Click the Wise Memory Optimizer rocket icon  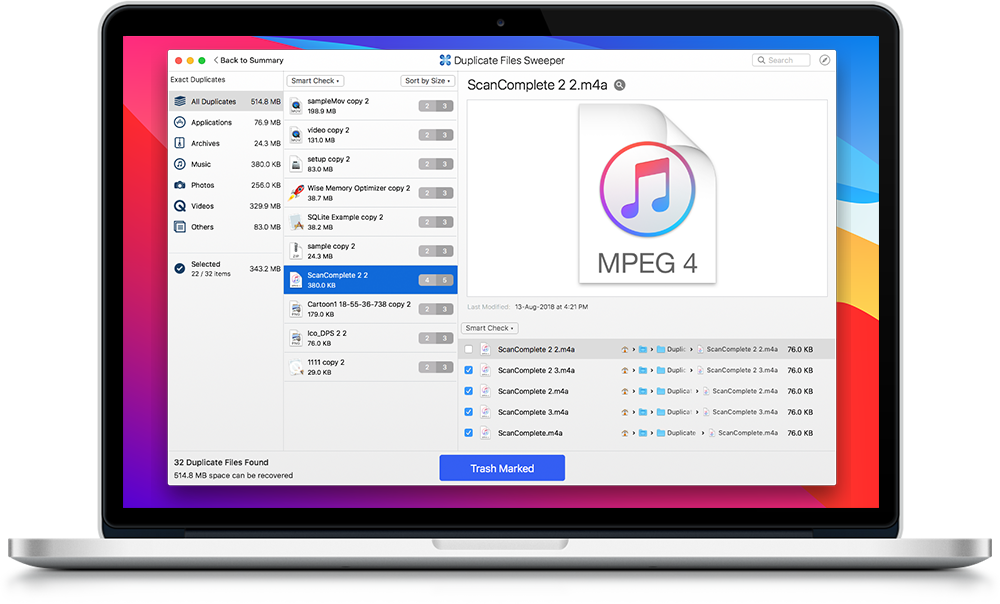(x=296, y=193)
